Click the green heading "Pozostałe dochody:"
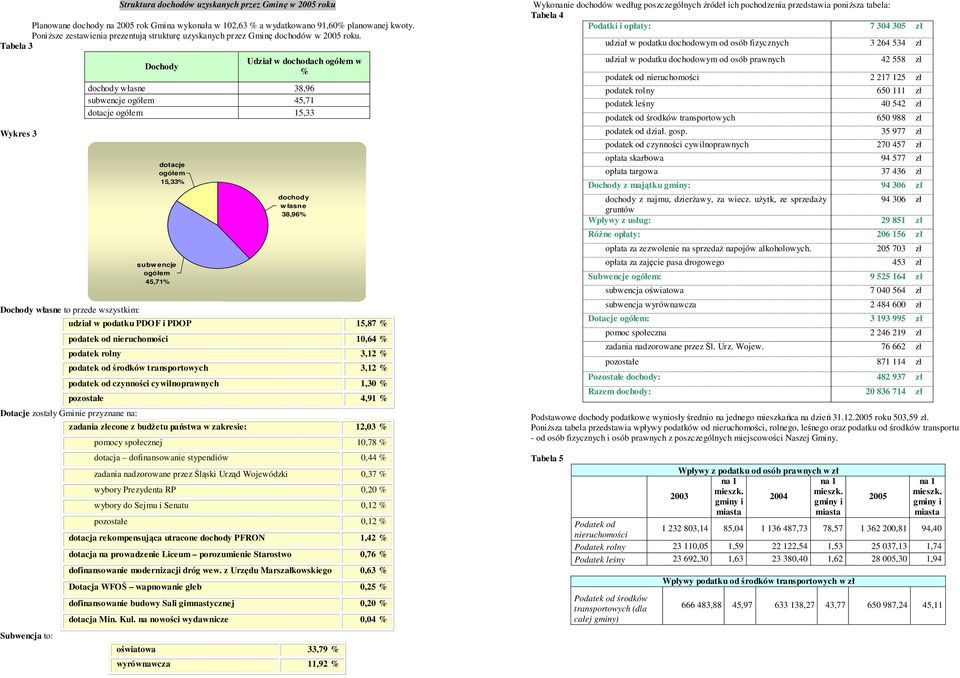 click(624, 377)
